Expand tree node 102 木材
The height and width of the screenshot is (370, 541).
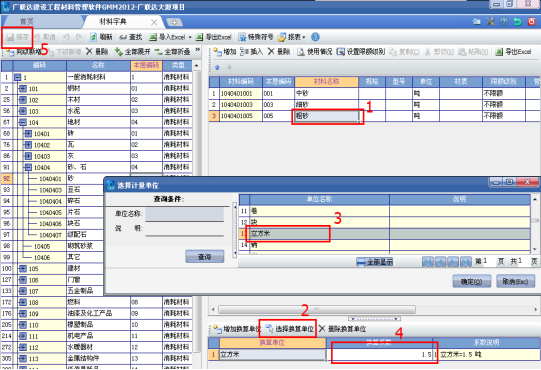tap(22, 100)
